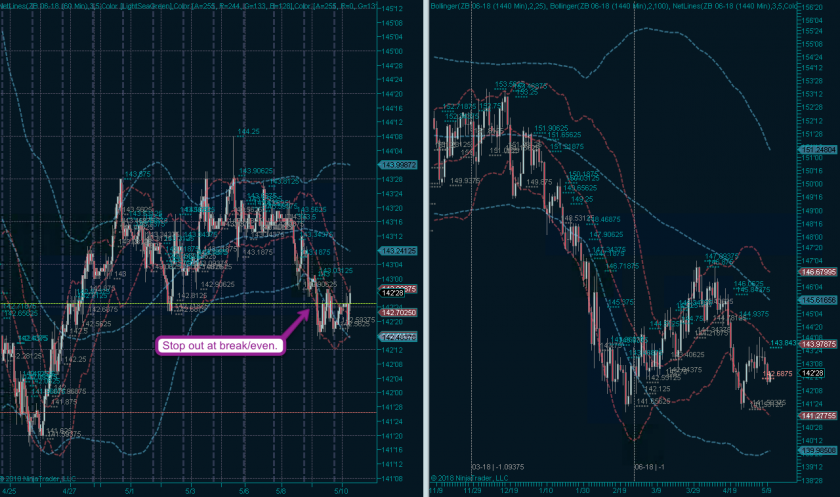Click the 5/3 date label

[x=190, y=491]
